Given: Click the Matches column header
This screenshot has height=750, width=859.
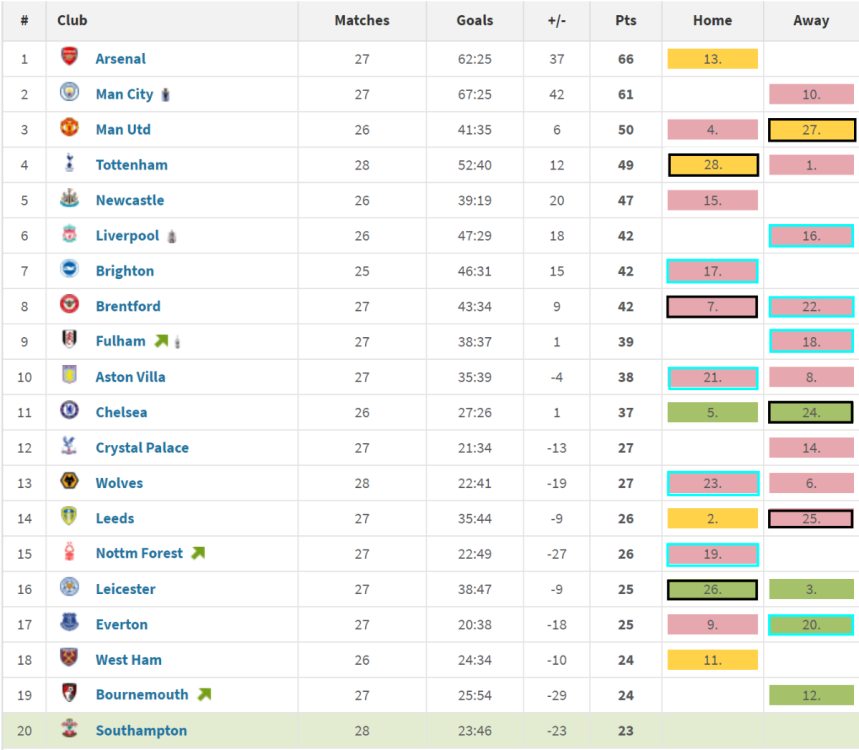Looking at the screenshot, I should tap(361, 20).
